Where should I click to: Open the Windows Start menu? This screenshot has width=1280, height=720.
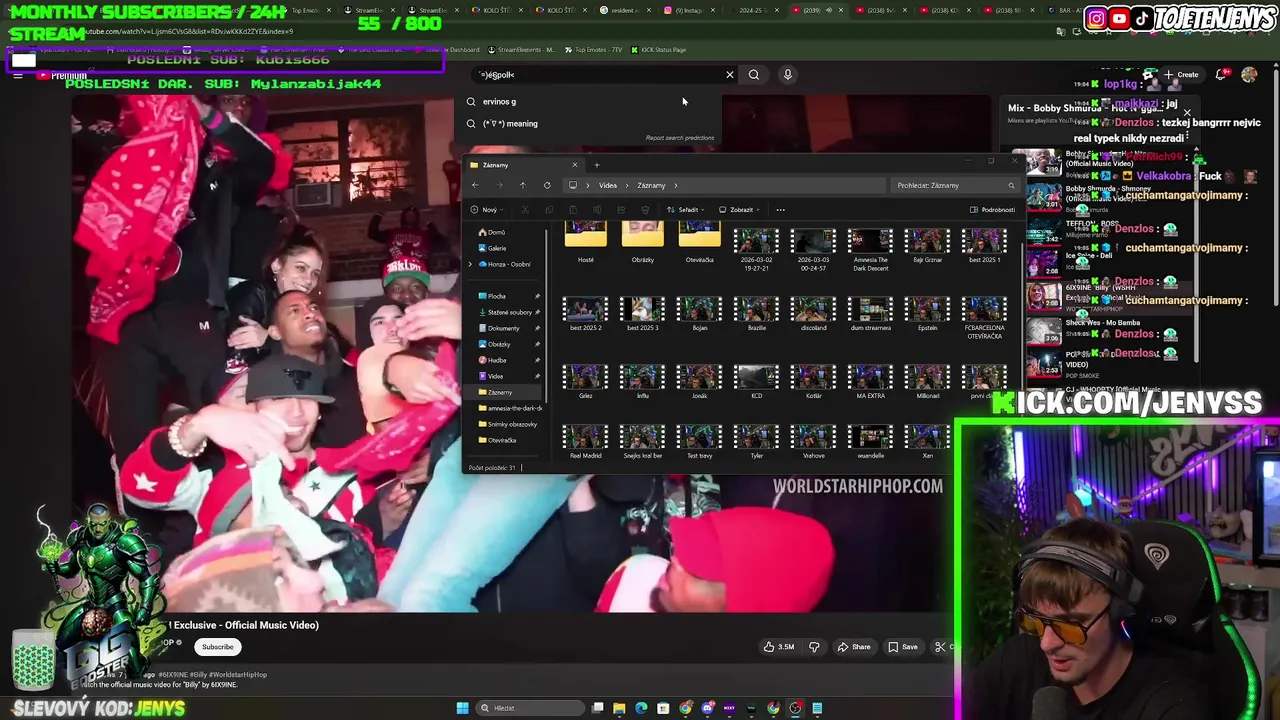click(x=462, y=708)
